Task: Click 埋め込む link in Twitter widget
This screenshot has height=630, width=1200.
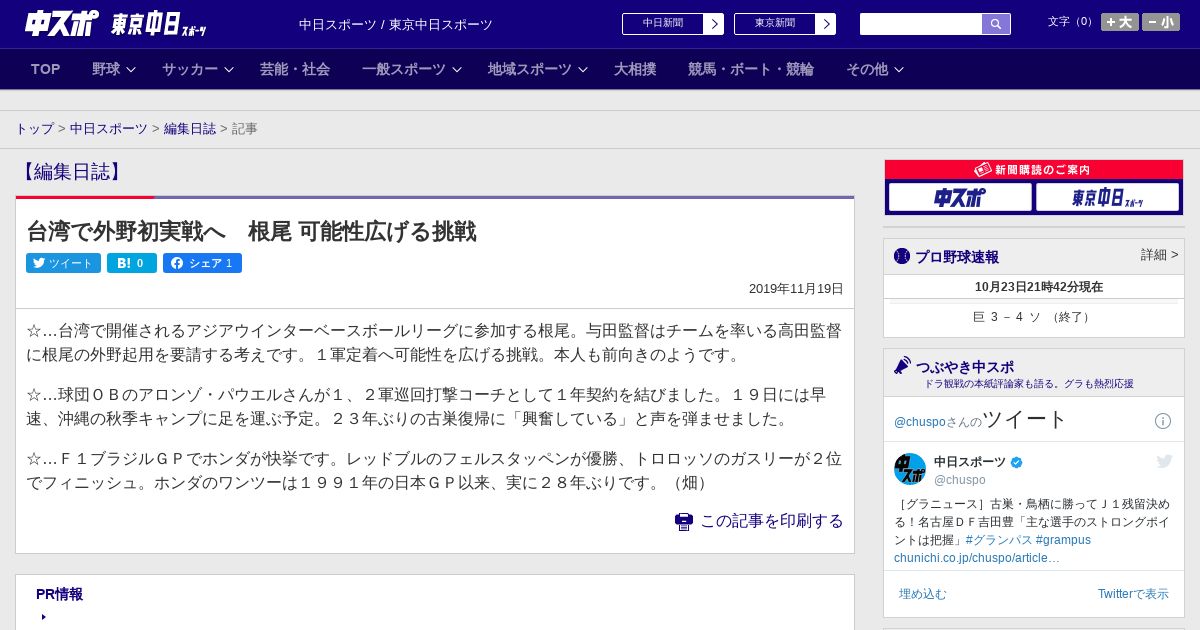Action: 922,594
